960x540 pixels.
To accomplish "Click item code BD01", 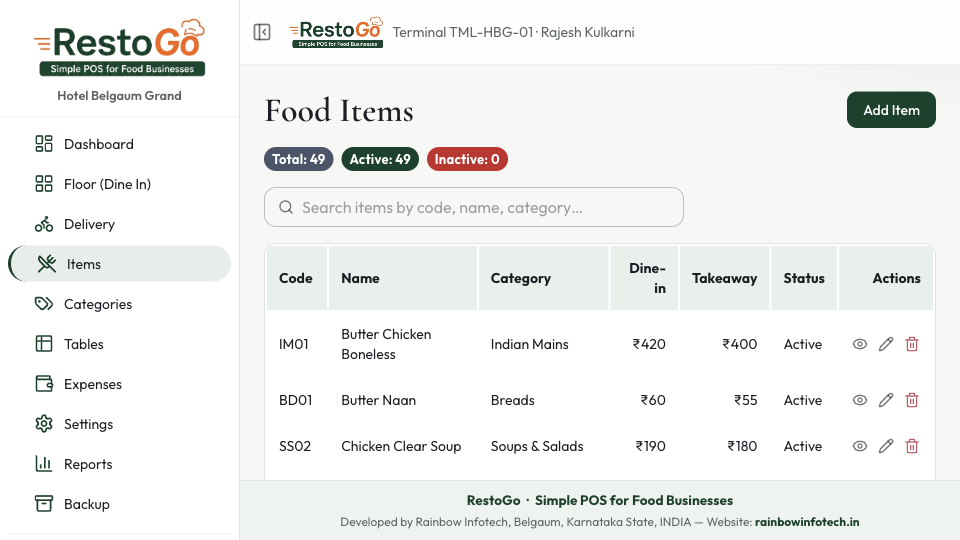I will pos(296,400).
